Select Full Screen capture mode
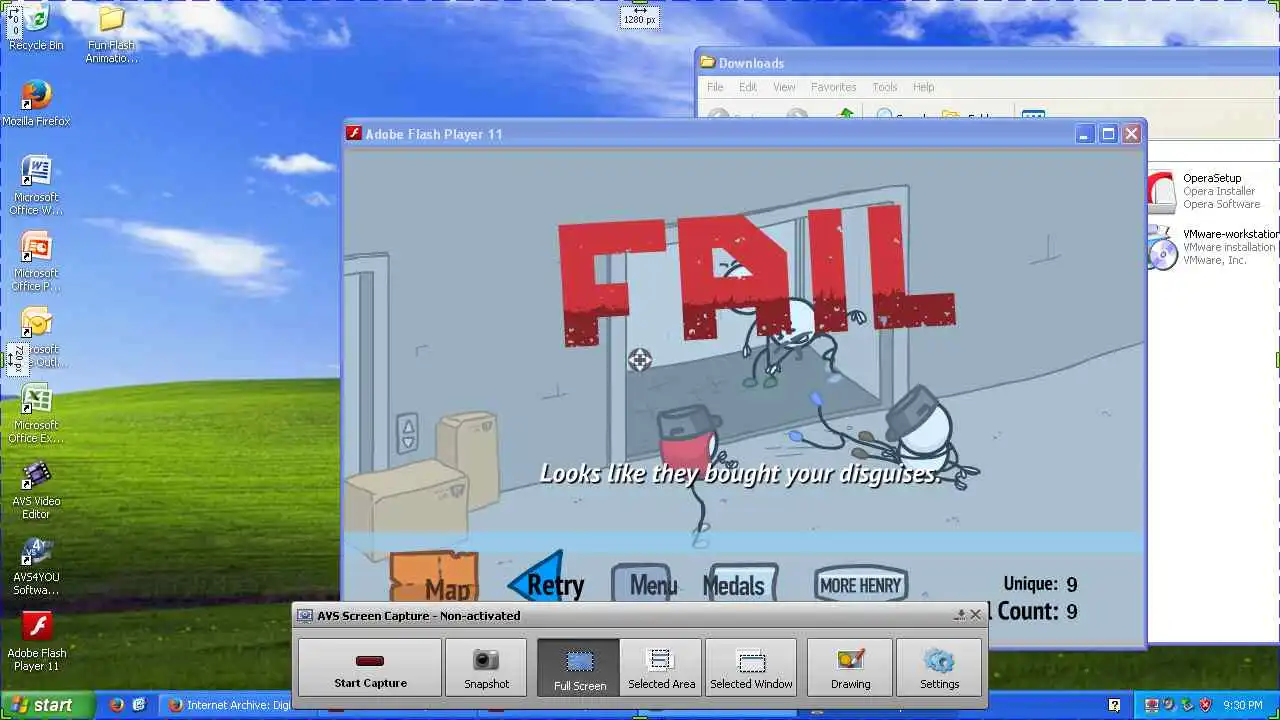The image size is (1280, 720). [x=580, y=667]
